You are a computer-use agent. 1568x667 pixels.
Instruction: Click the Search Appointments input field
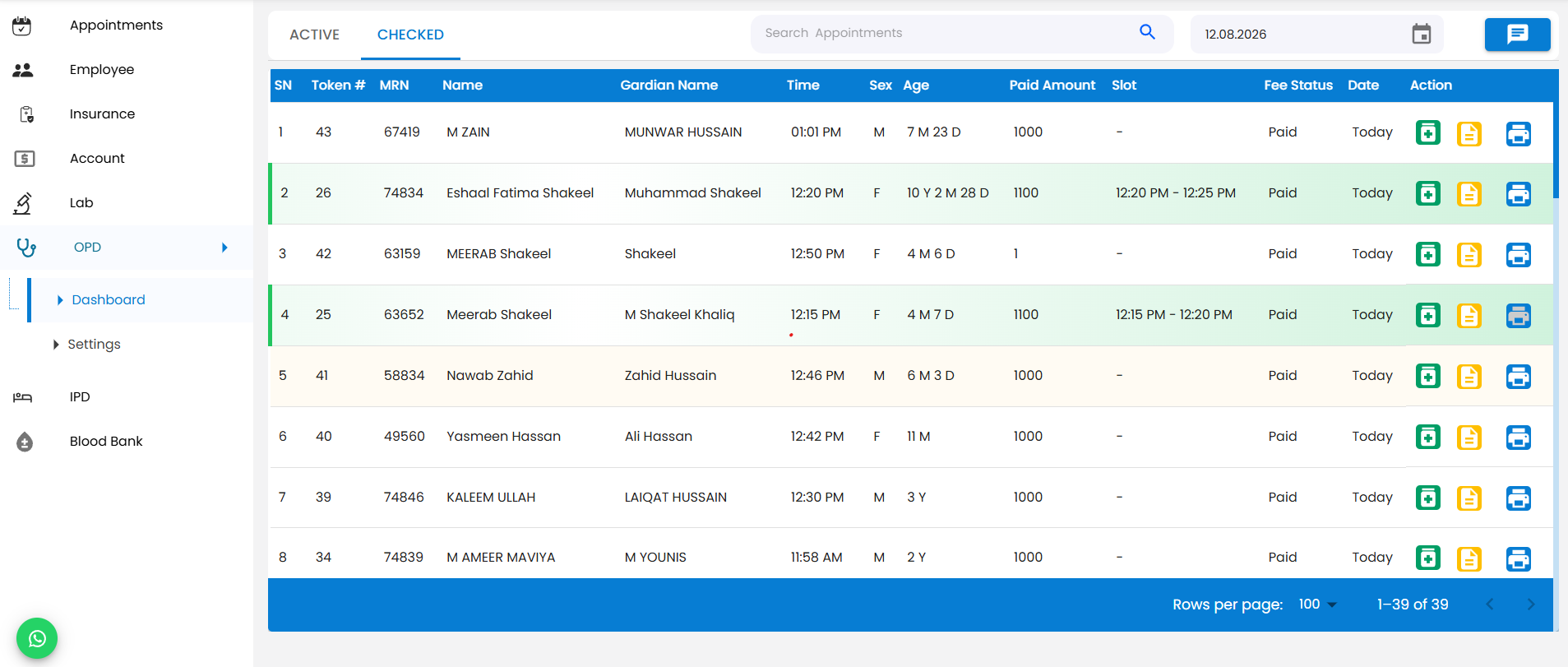(x=946, y=33)
